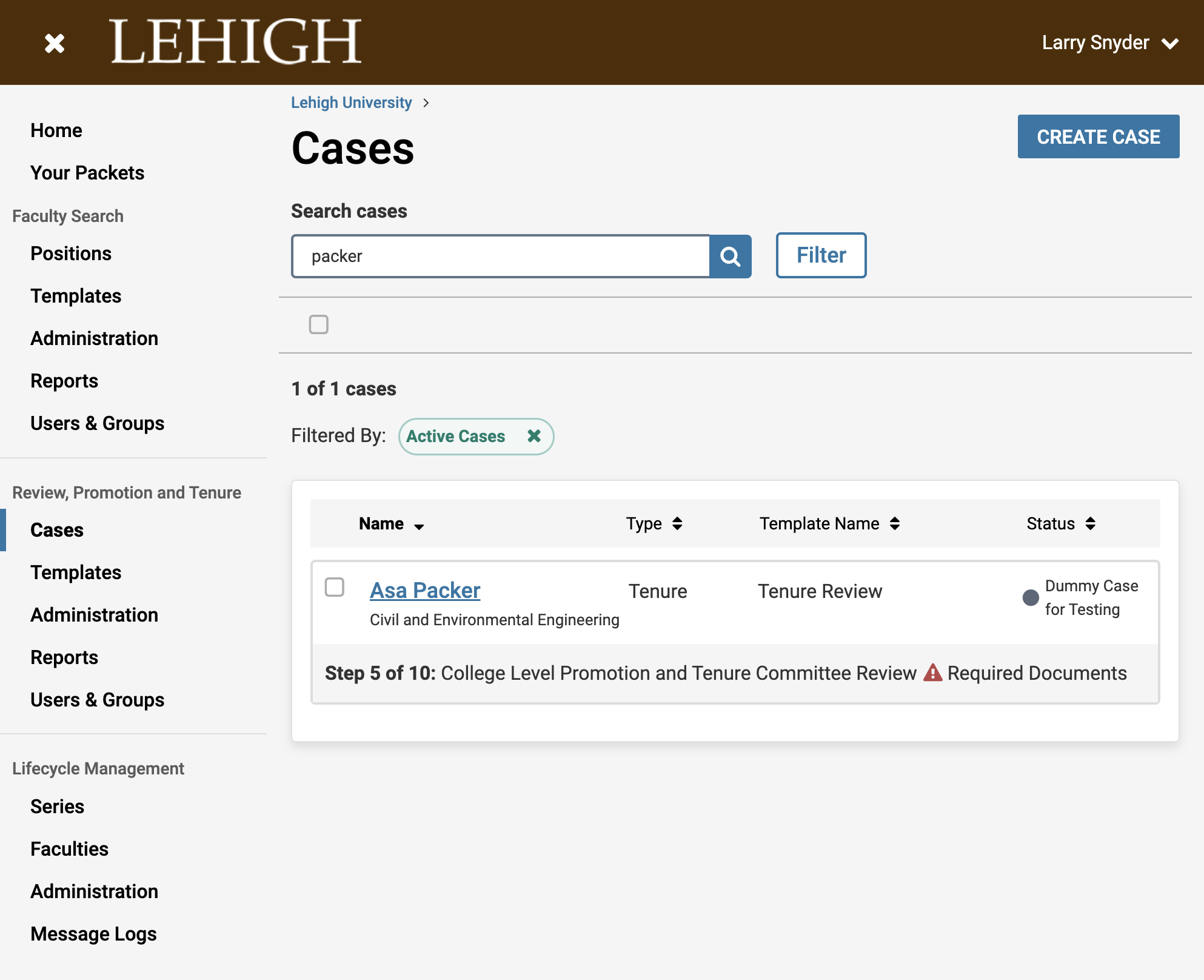Click the Required Documents label

pos(1037,673)
